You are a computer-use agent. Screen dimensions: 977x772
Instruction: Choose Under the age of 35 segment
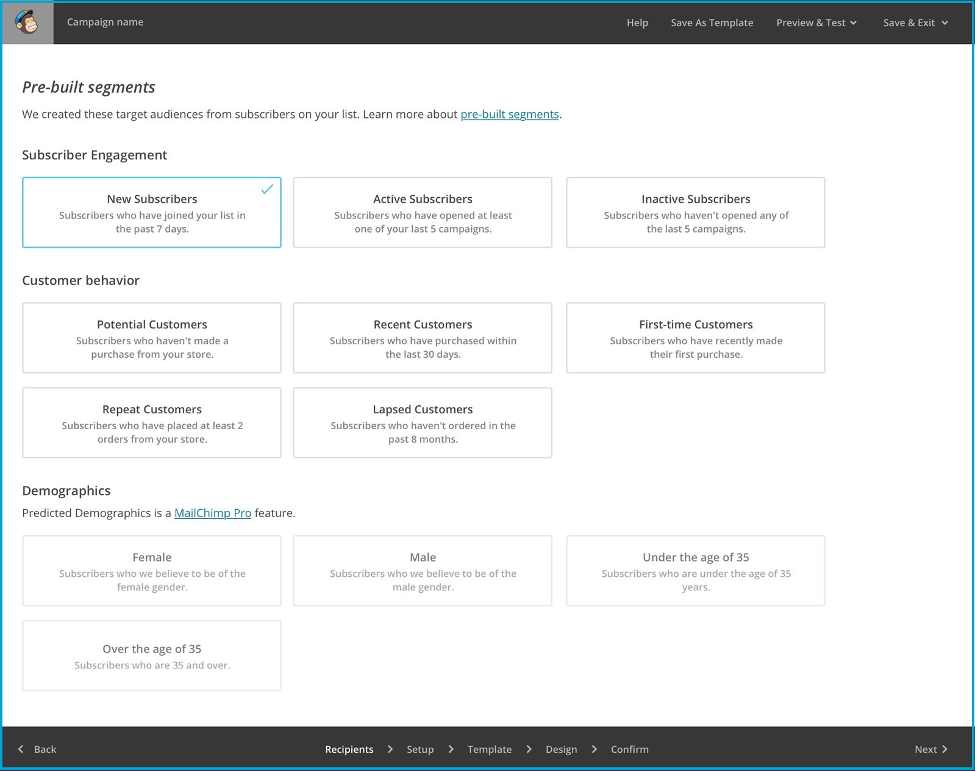coord(695,571)
